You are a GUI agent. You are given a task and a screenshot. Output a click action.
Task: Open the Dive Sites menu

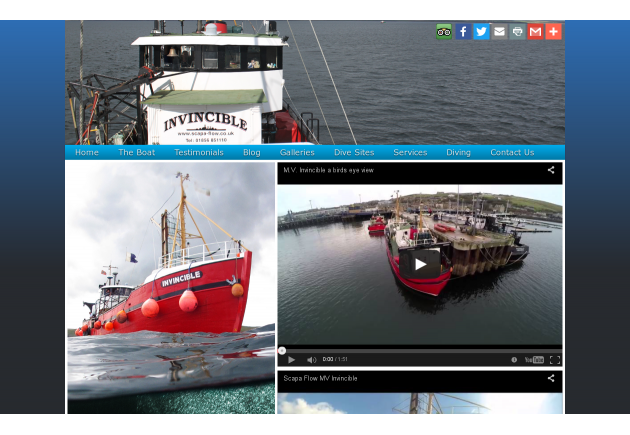tap(354, 153)
